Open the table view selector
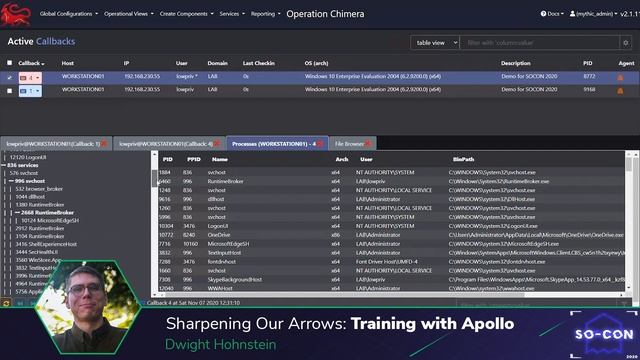Viewport: 640px width, 360px height. [x=435, y=42]
